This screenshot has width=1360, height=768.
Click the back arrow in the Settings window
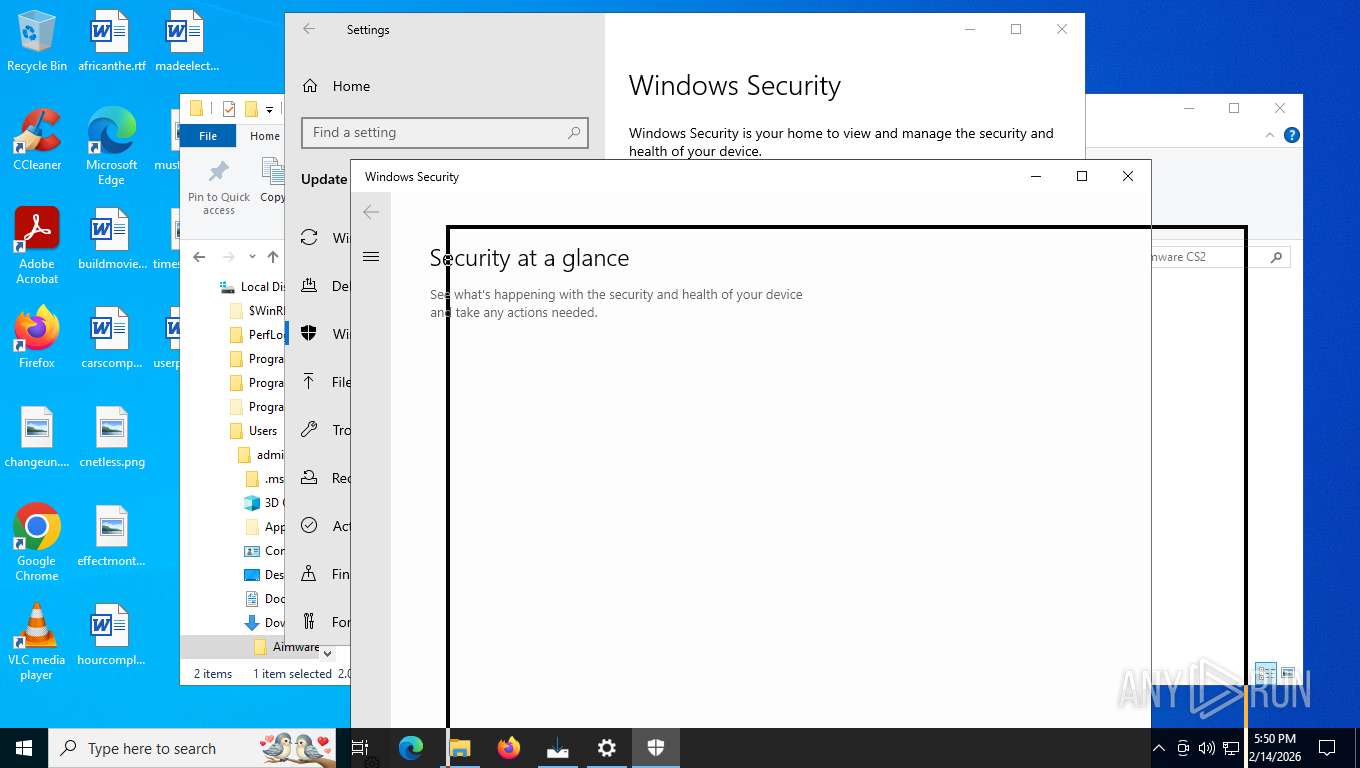(309, 29)
